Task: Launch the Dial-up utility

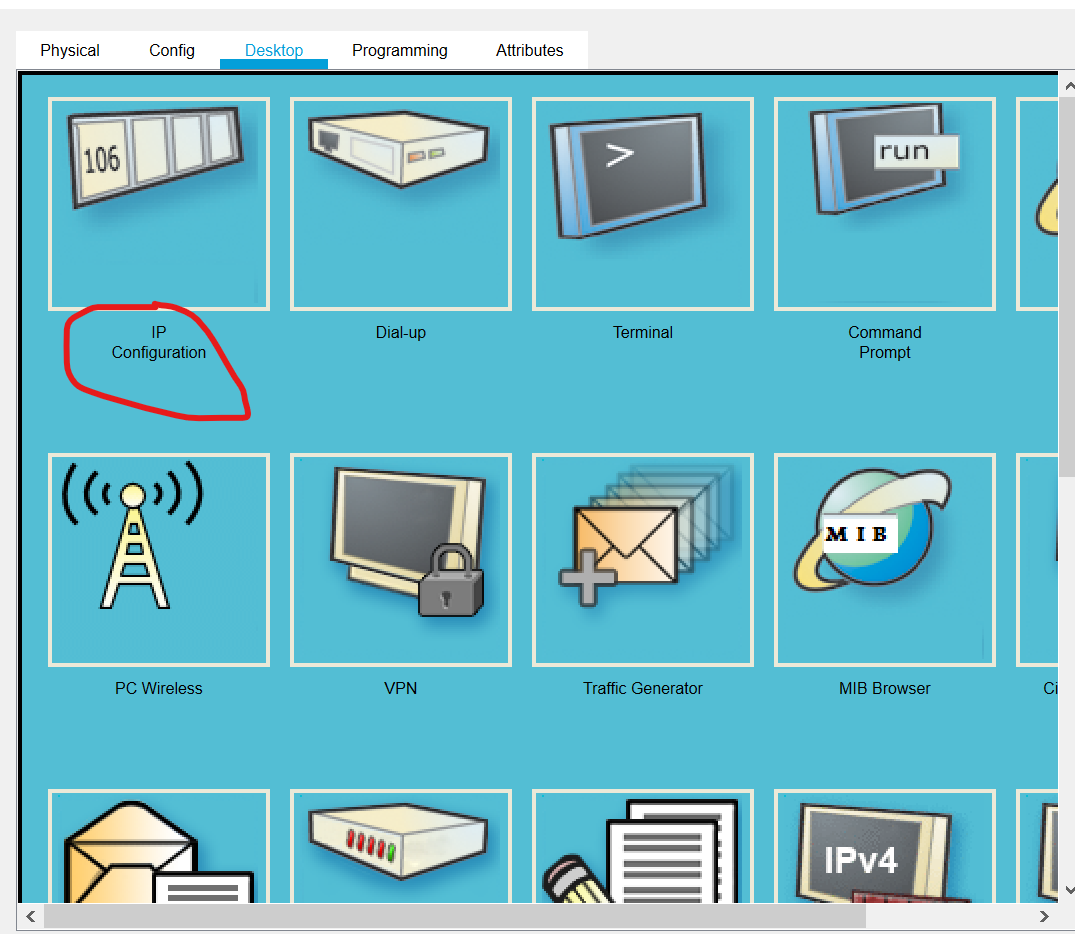Action: pyautogui.click(x=400, y=203)
